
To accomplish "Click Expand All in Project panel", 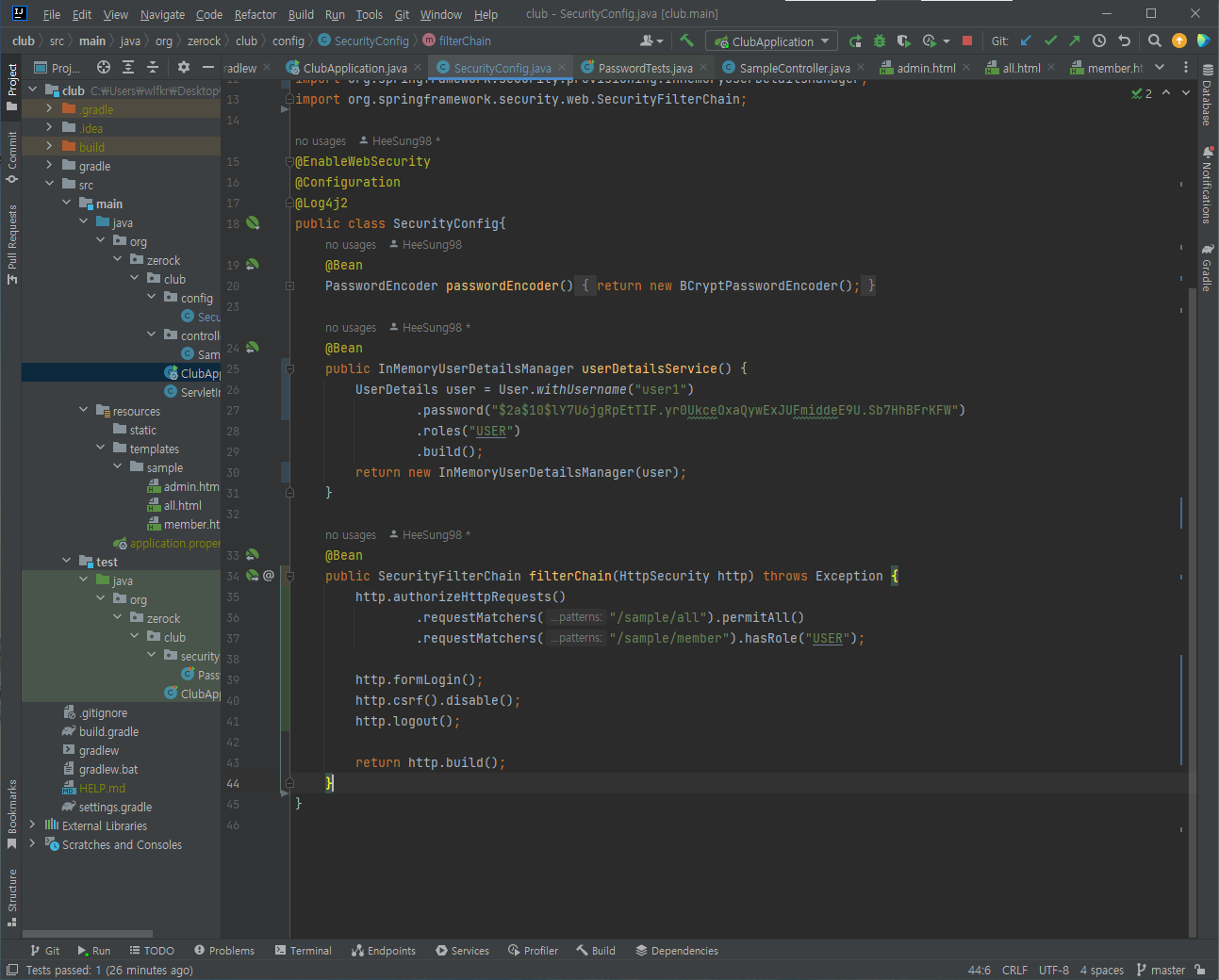I will click(x=128, y=67).
